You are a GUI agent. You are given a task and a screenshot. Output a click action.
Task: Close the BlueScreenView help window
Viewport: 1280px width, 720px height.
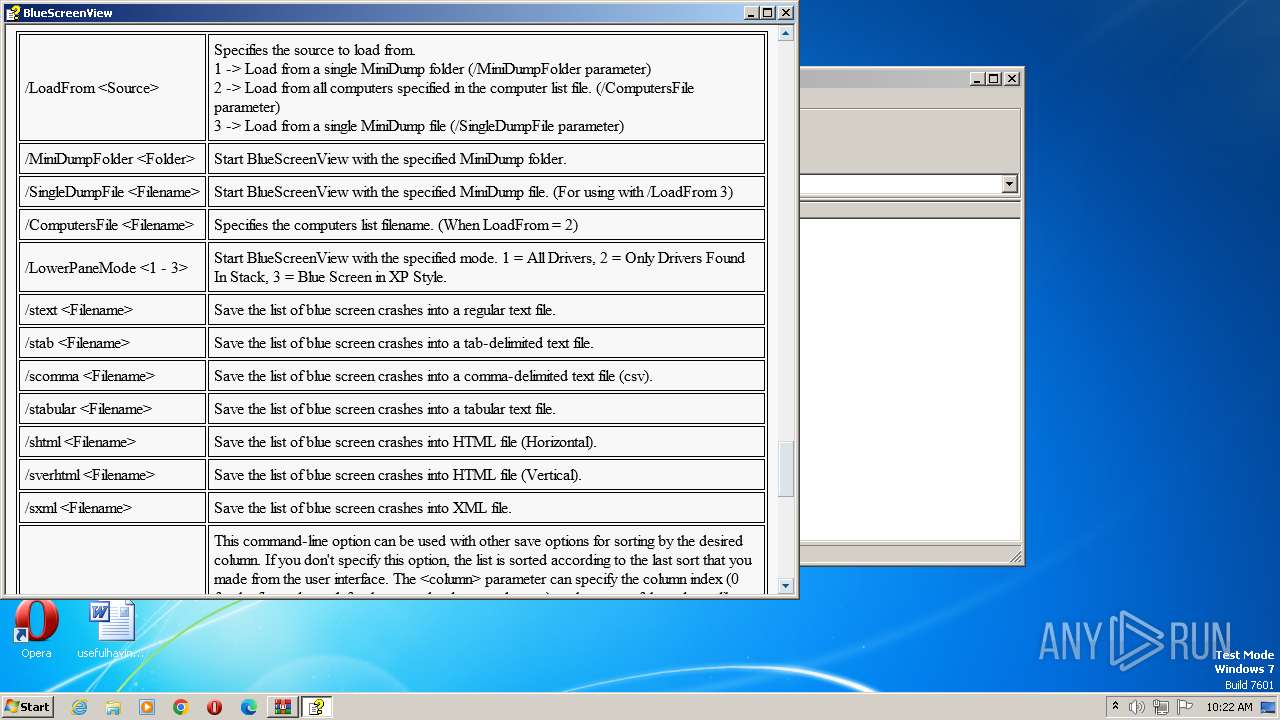(x=785, y=13)
